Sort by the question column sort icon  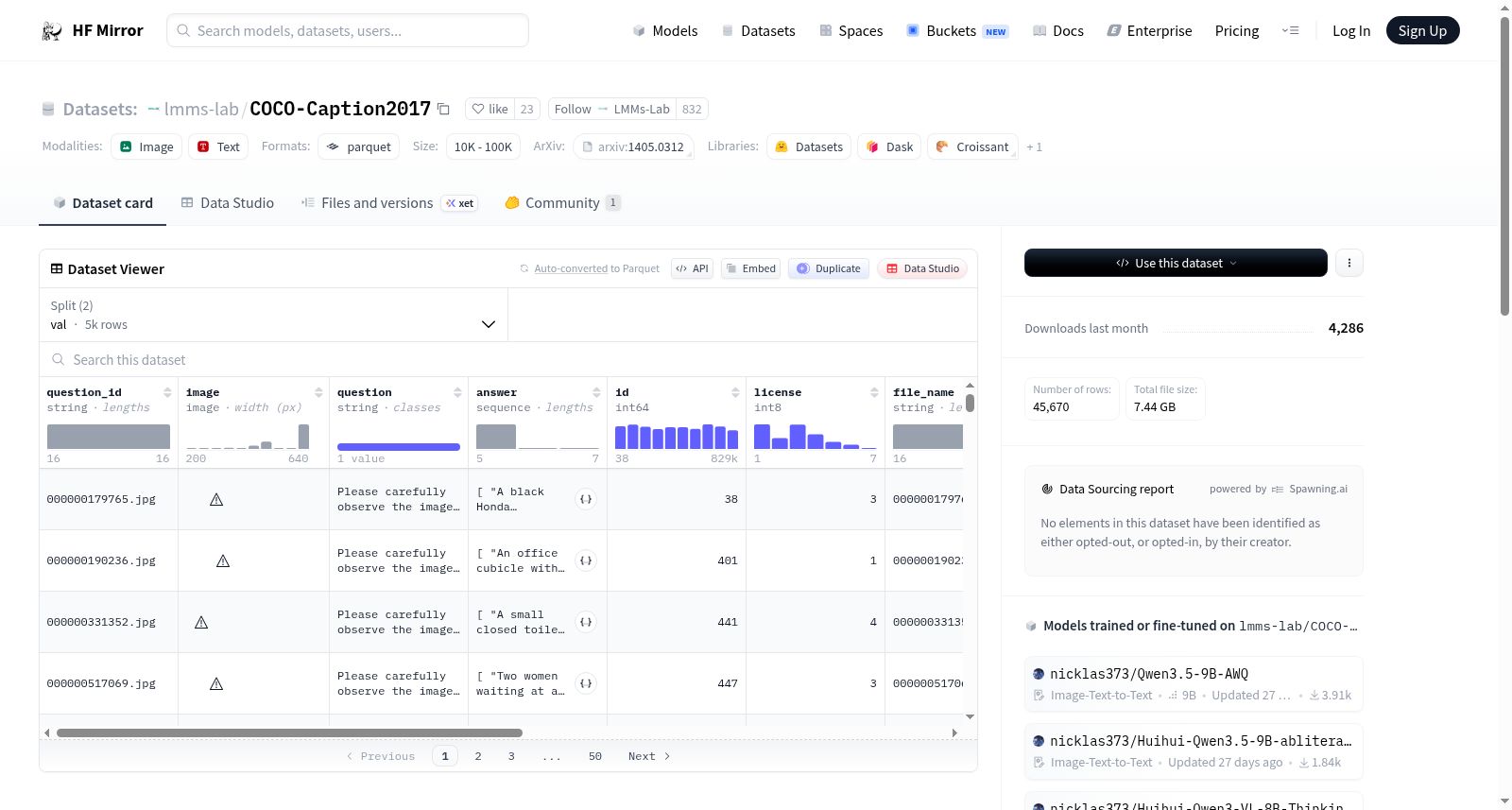click(x=457, y=392)
